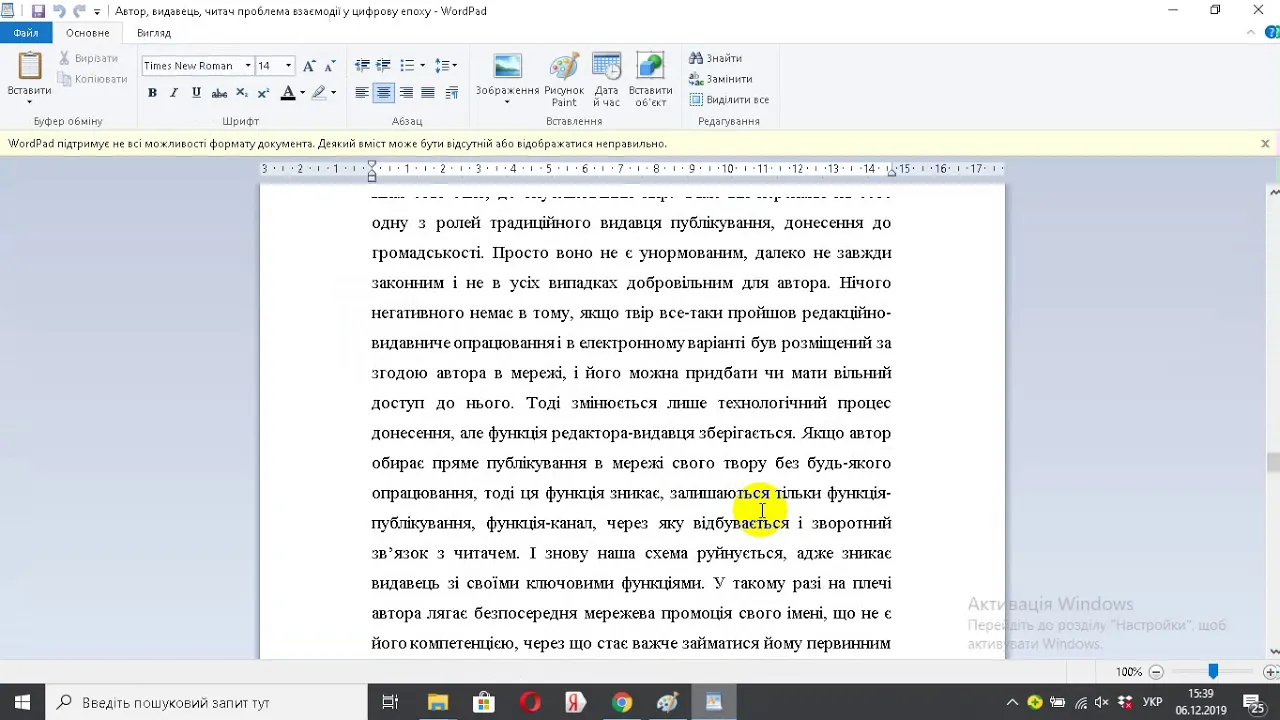Viewport: 1280px width, 720px height.
Task: Justify the paragraph text
Action: 428,93
